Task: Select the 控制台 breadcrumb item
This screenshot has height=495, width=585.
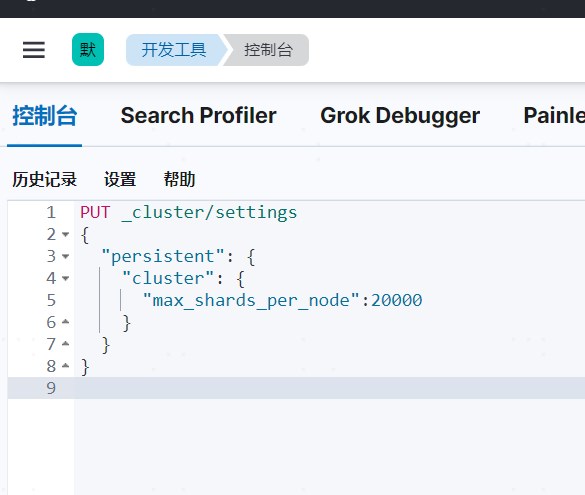Action: pos(268,50)
